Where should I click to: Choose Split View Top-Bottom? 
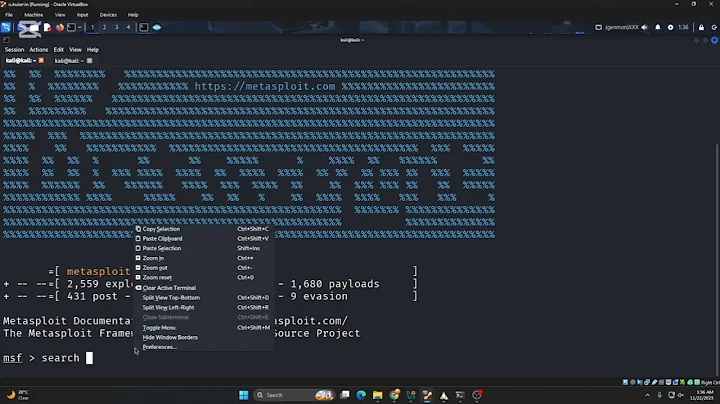click(x=203, y=297)
